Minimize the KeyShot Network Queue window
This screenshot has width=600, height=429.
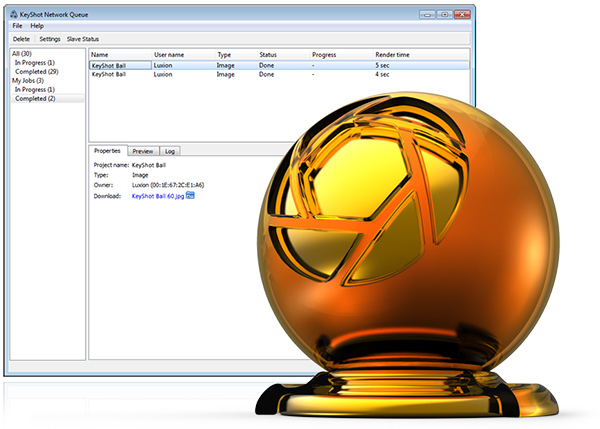click(427, 15)
